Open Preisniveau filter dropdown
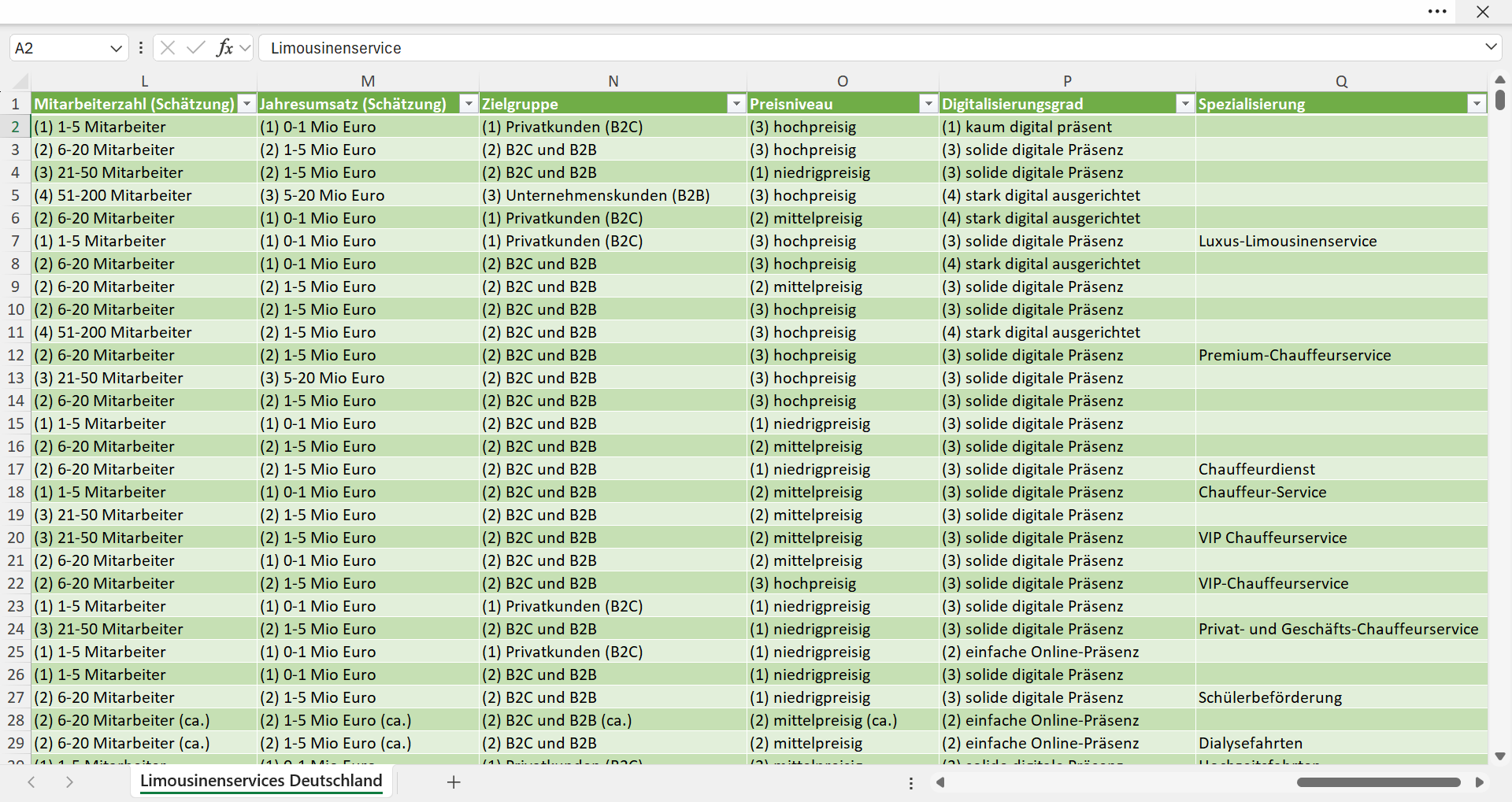1512x802 pixels. point(928,104)
